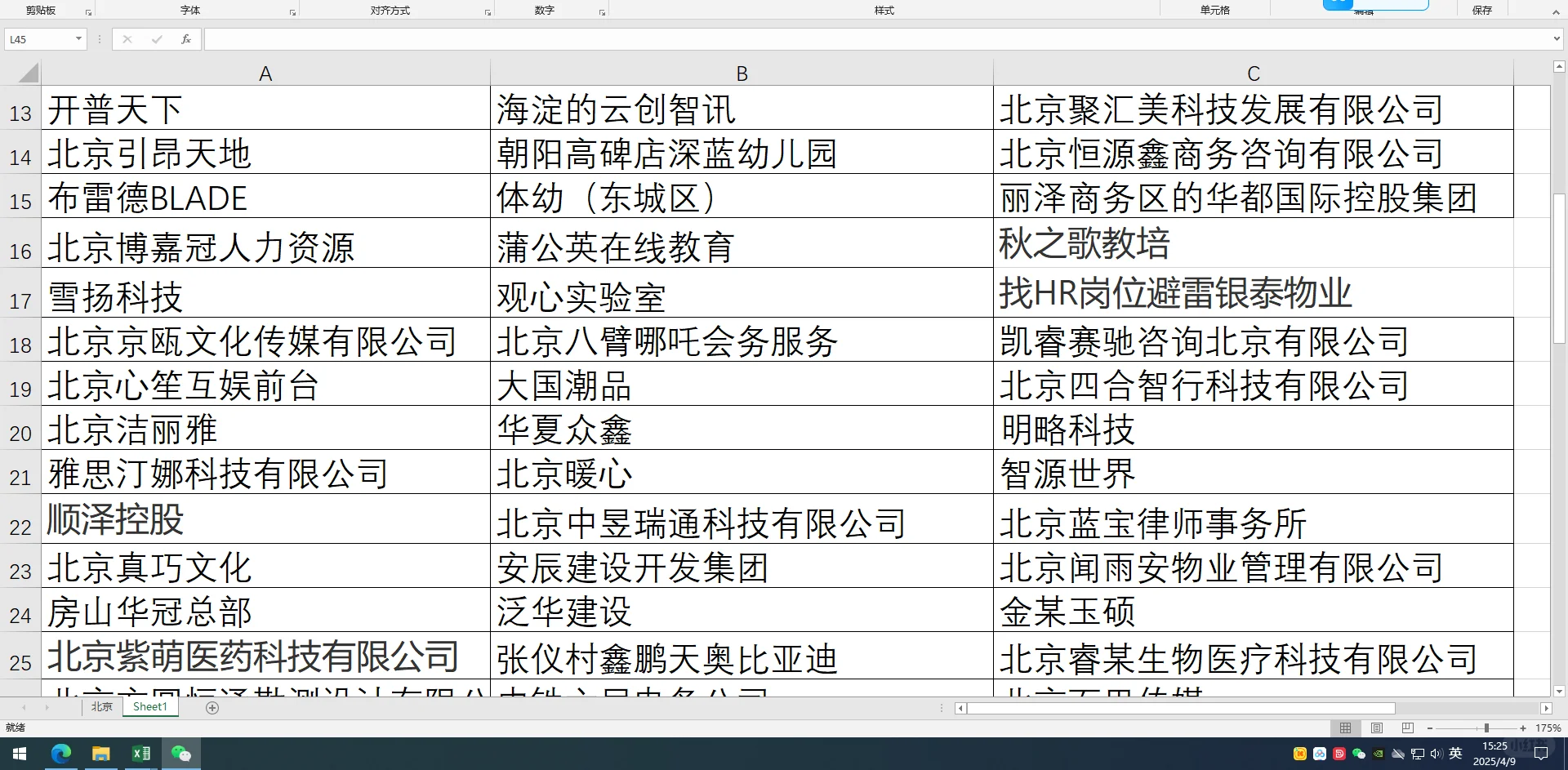
Task: Select cell containing 北京京瓯文化传媒有限公司
Action: [x=265, y=340]
